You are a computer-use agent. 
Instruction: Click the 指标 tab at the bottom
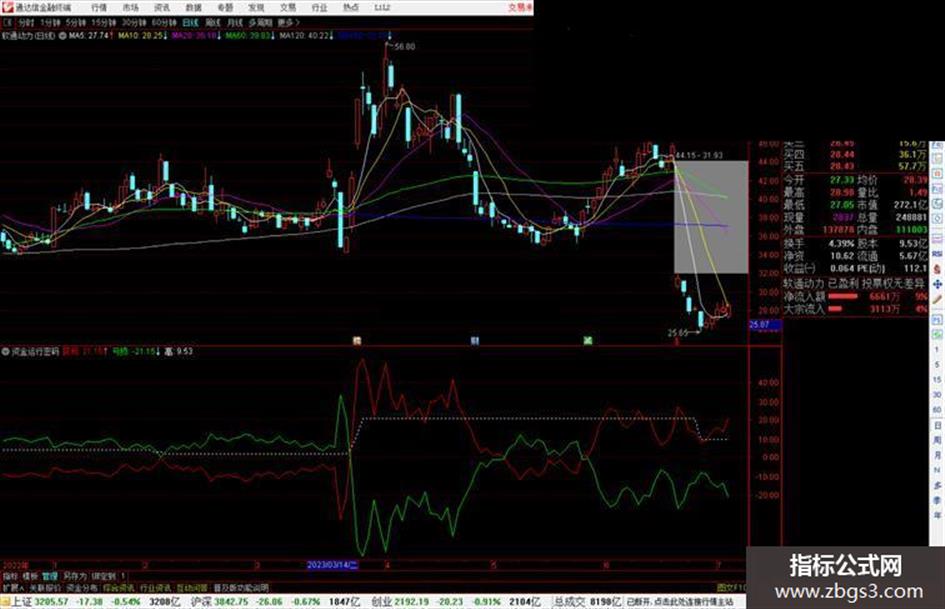click(x=10, y=576)
